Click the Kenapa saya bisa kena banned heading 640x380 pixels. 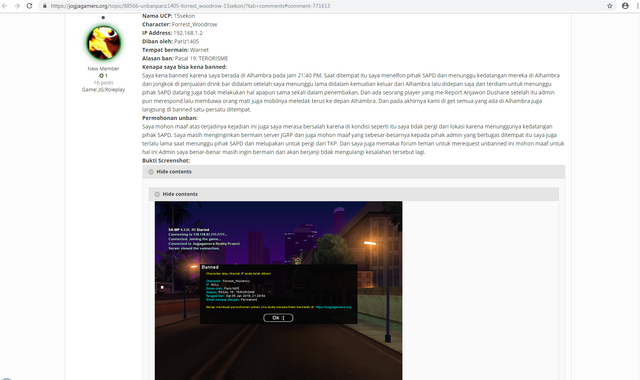184,67
